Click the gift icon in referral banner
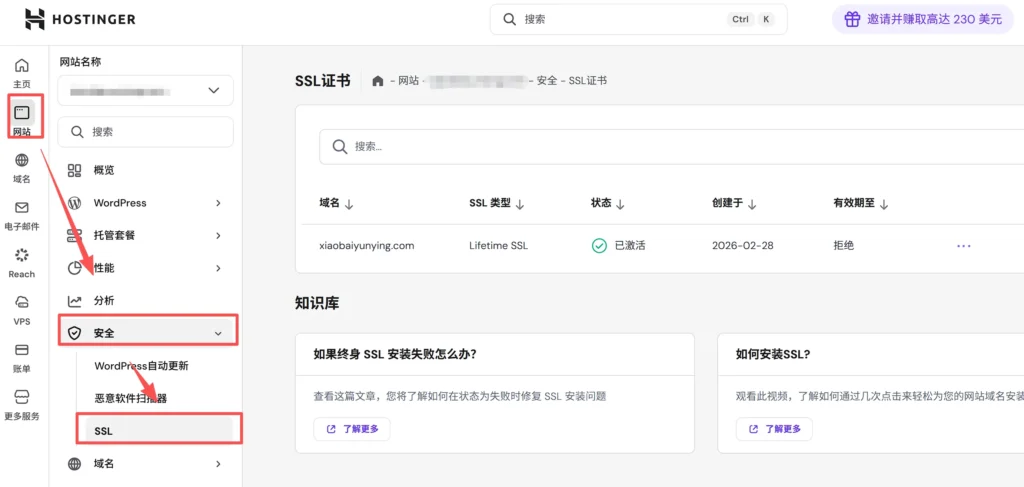This screenshot has height=487, width=1024. pyautogui.click(x=852, y=19)
